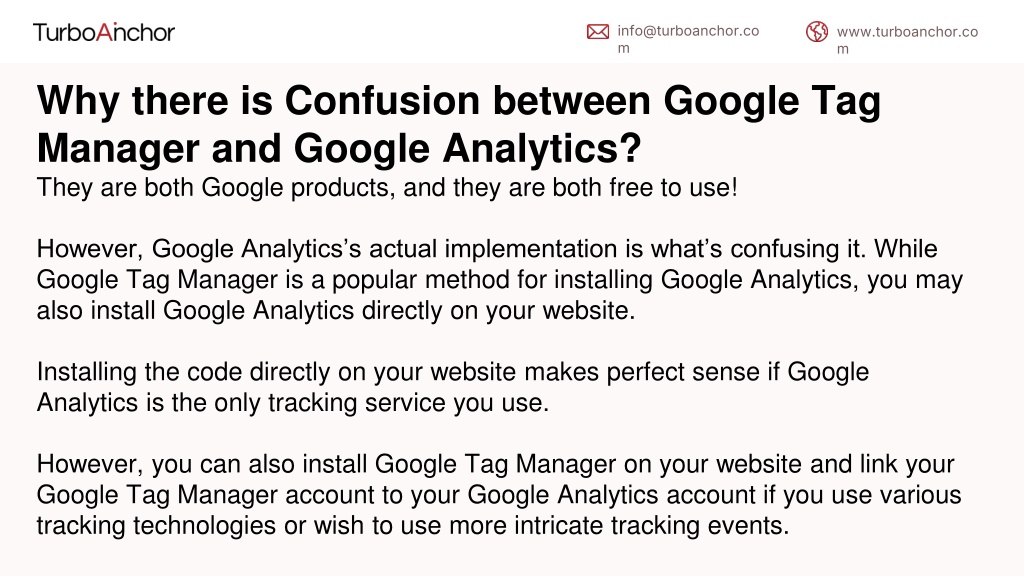The image size is (1024, 576).
Task: Click the word "Confusion" in the heading
Action: pyautogui.click(x=382, y=101)
